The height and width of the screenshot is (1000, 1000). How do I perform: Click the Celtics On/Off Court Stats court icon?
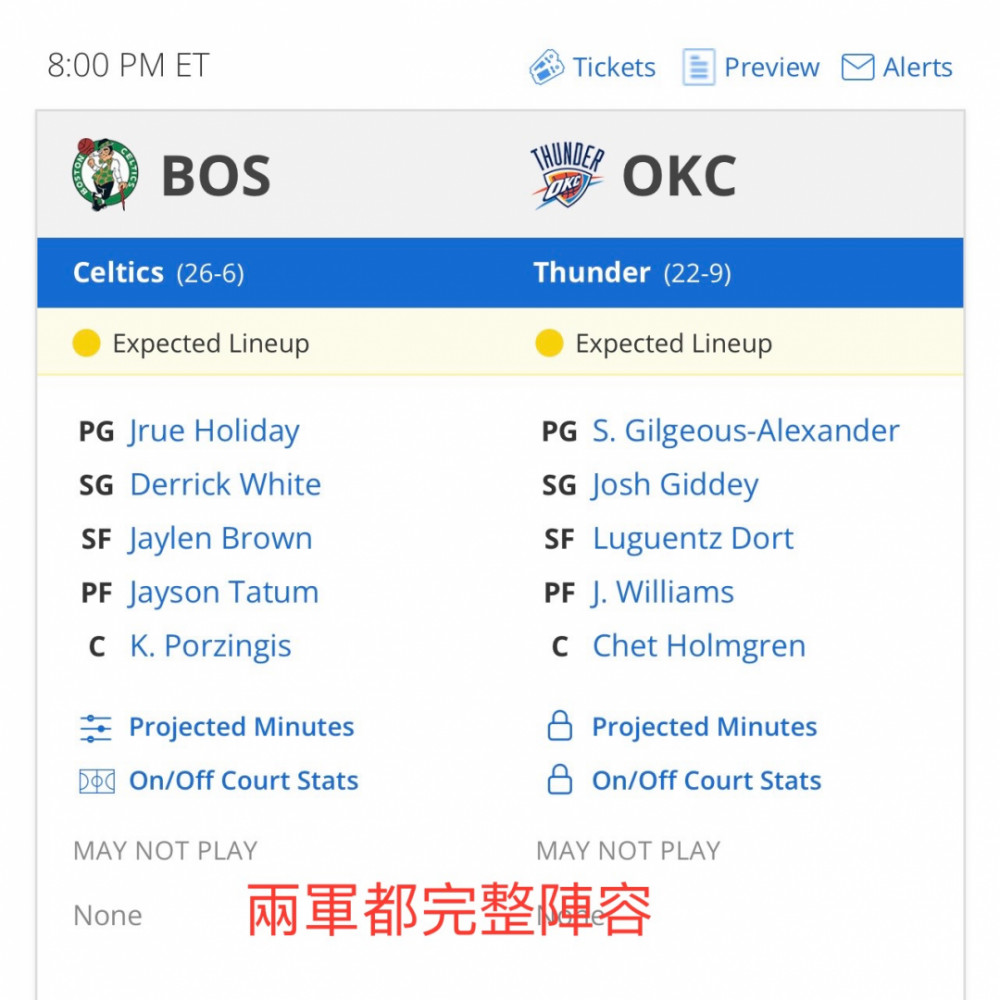[x=96, y=781]
